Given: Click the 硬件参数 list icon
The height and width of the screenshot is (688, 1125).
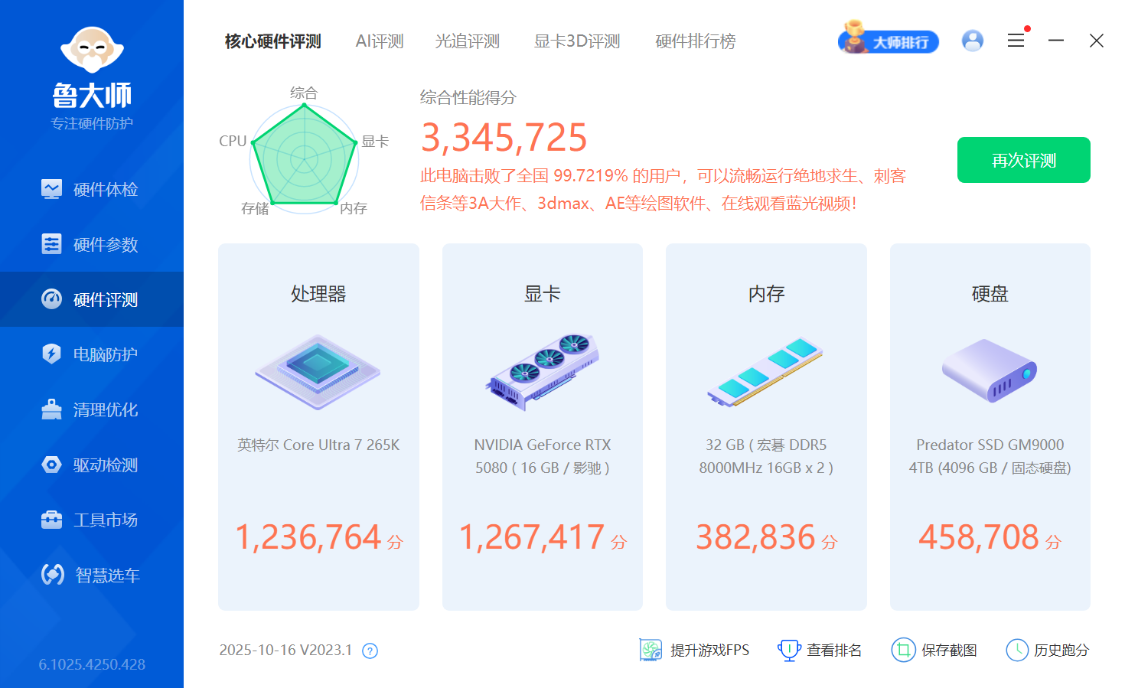Looking at the screenshot, I should click(52, 244).
